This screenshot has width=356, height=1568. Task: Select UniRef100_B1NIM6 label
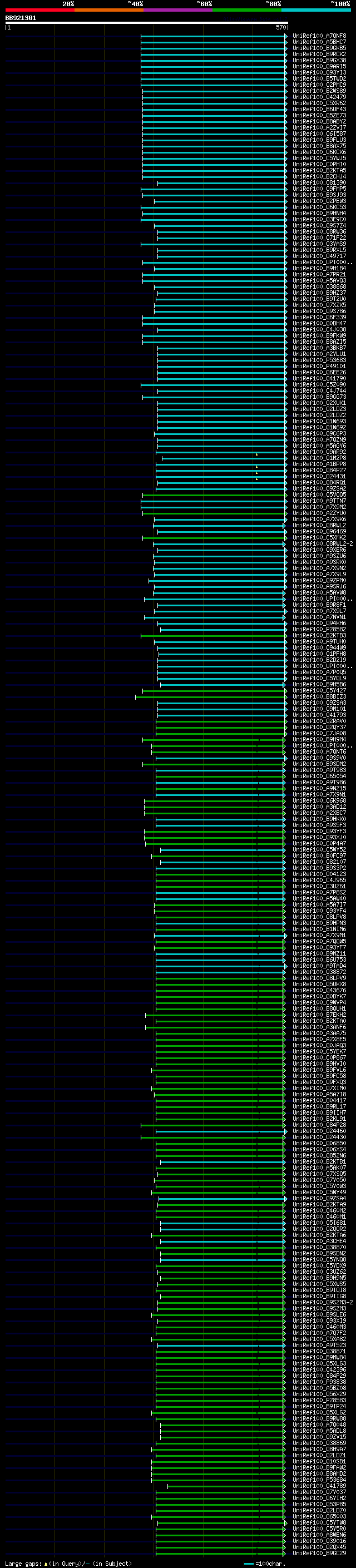[x=319, y=929]
